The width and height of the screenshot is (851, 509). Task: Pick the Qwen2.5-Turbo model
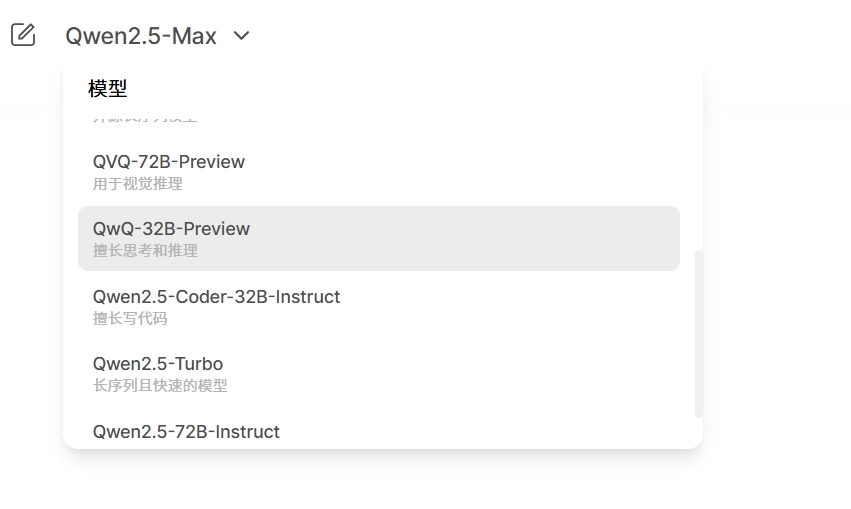[158, 364]
